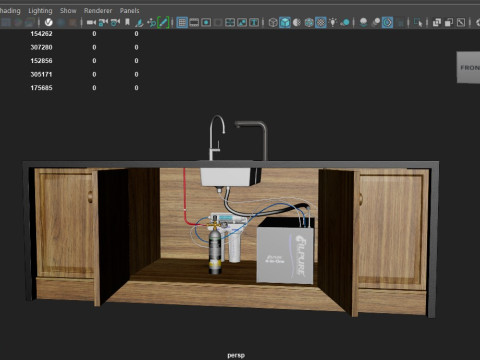Click the FRONT face of the view cube

[468, 67]
